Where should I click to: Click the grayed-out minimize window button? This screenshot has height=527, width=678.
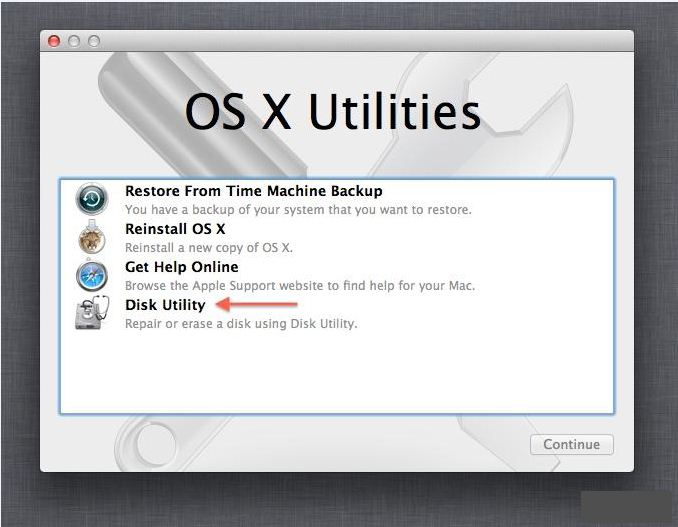(74, 41)
